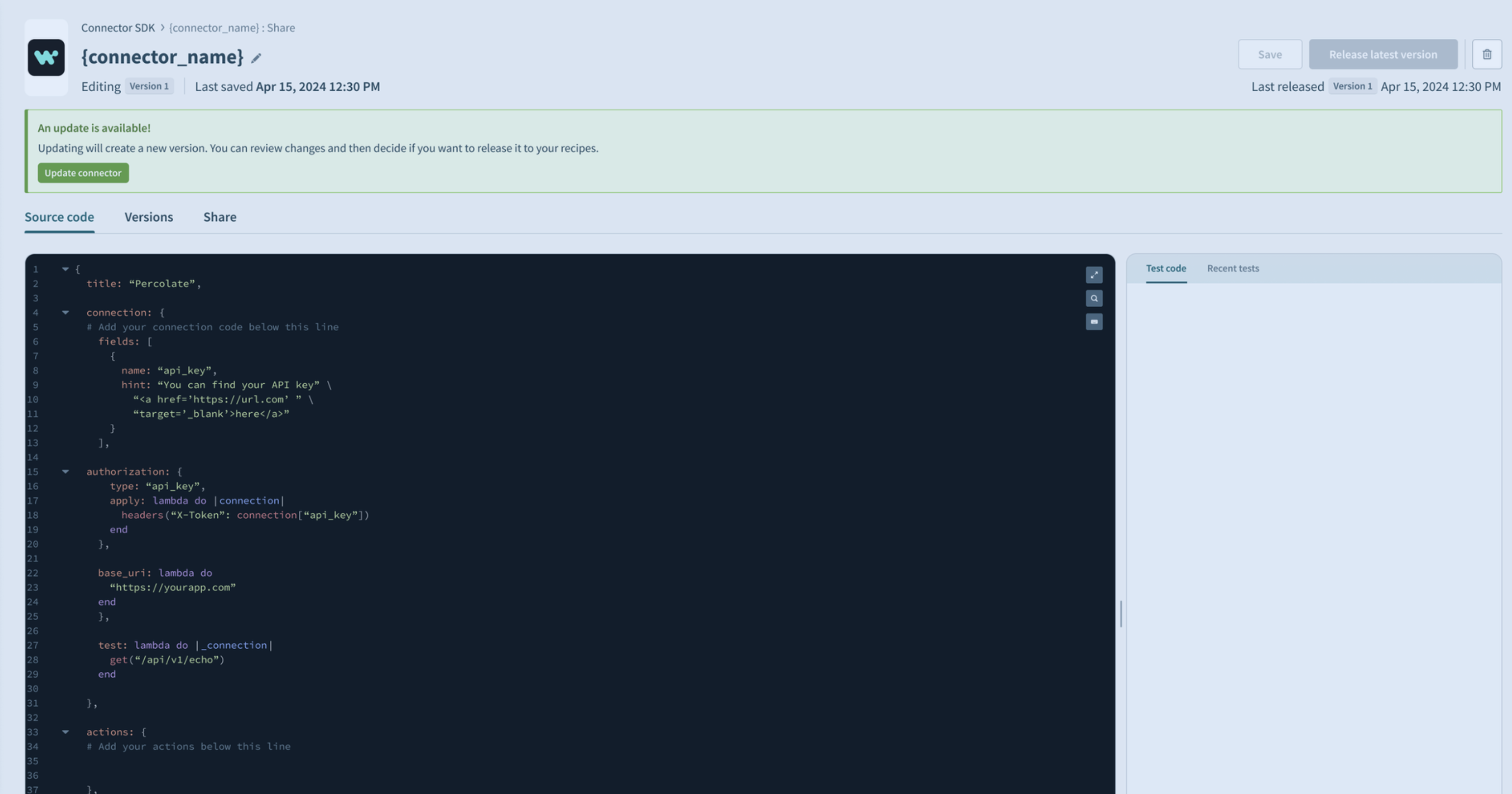Collapse the connection block fold arrow

tap(65, 313)
